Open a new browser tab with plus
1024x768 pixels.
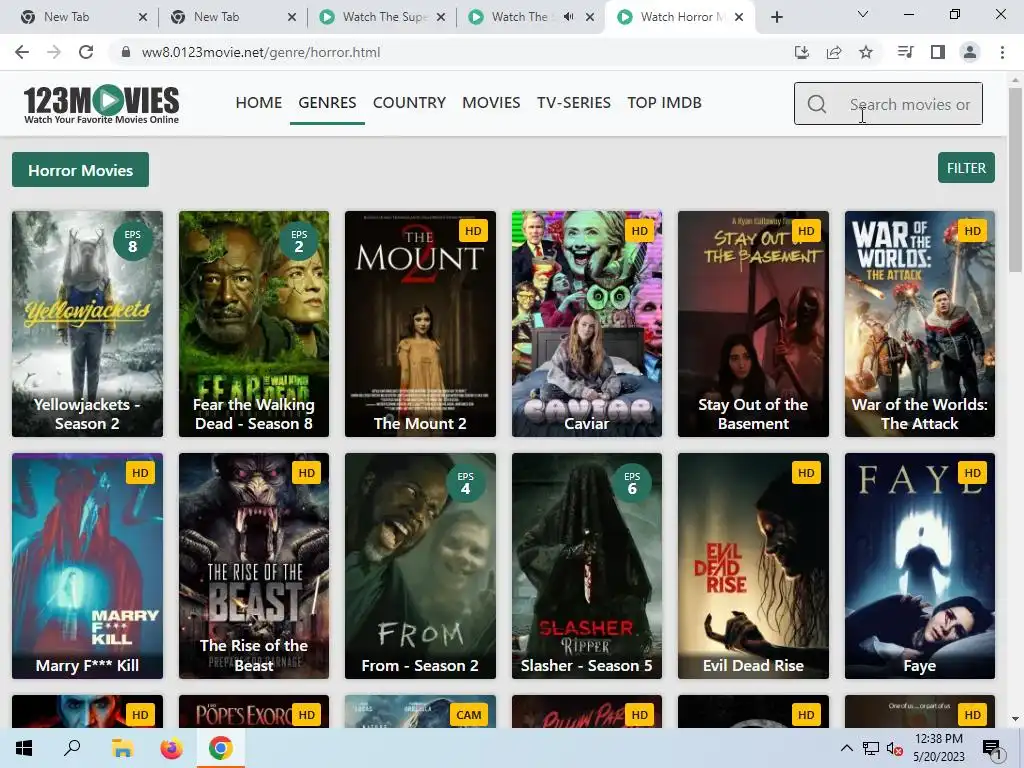tap(776, 17)
